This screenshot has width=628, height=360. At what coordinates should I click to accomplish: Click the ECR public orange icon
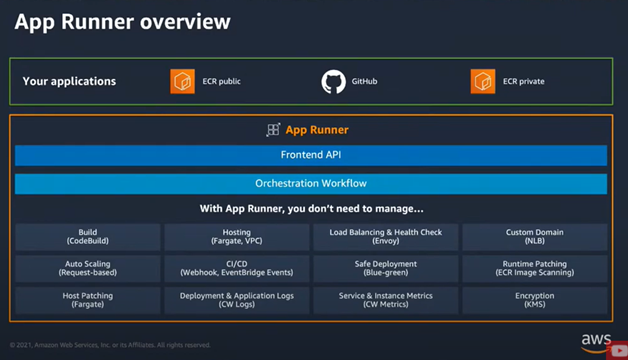point(182,81)
